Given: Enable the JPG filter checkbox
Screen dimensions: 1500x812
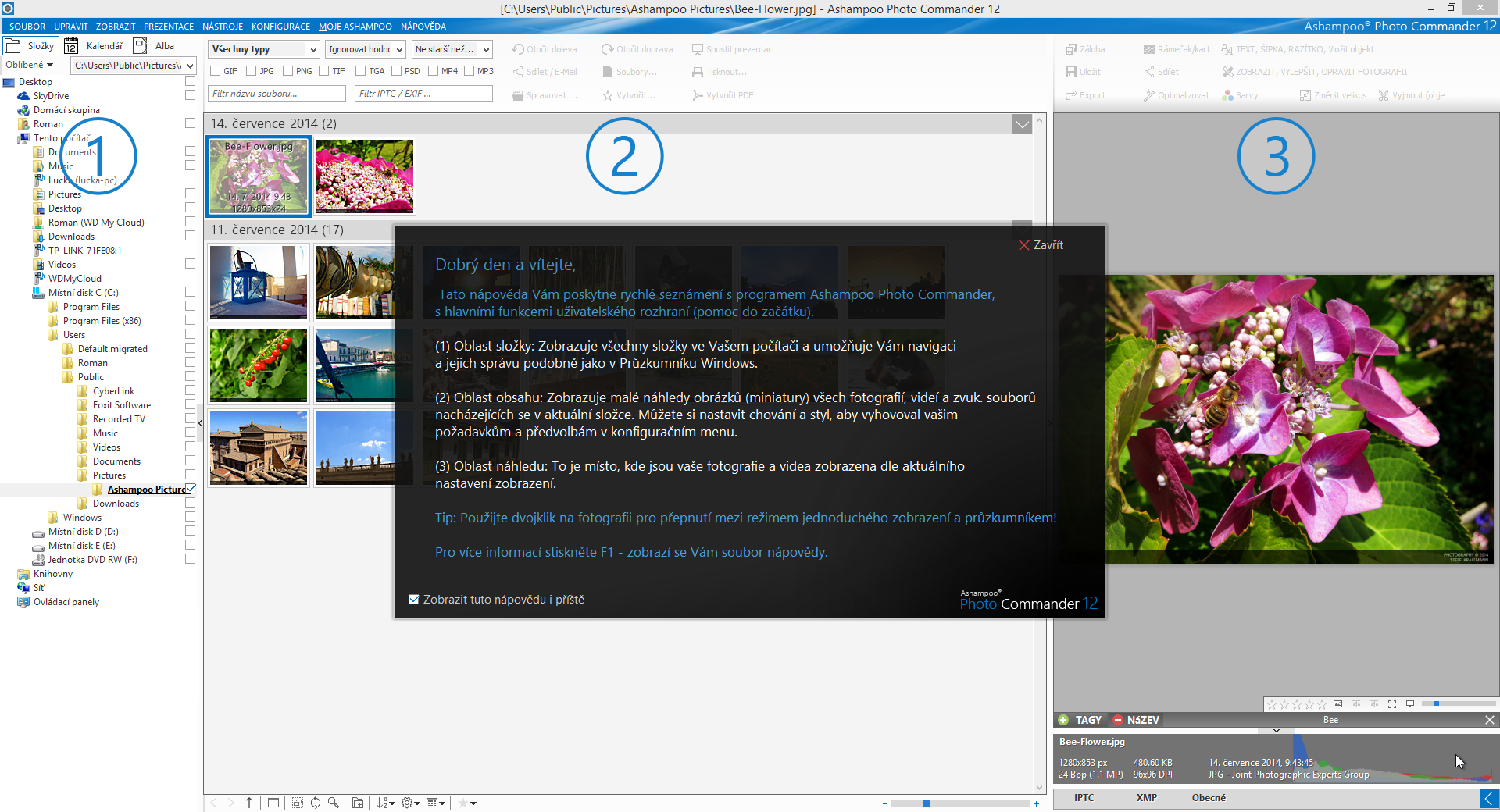Looking at the screenshot, I should click(x=251, y=71).
